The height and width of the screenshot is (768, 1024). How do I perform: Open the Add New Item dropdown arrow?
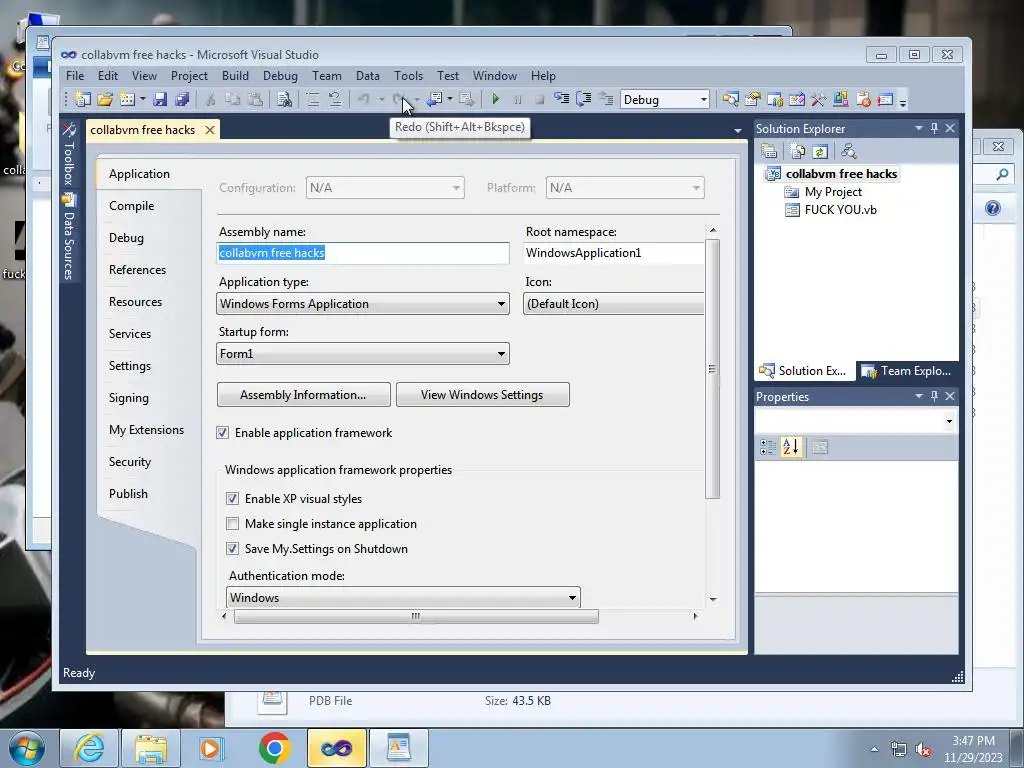click(x=142, y=99)
